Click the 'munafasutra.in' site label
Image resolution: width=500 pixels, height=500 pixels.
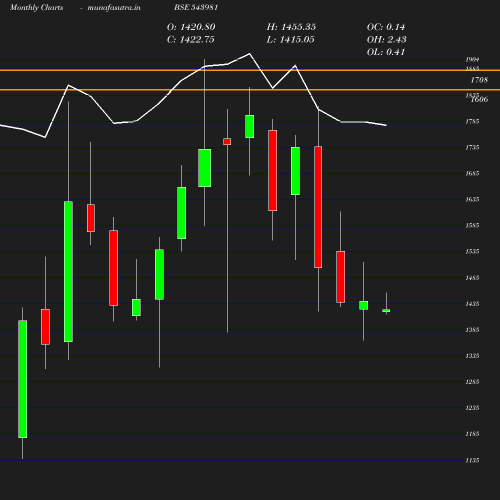[114, 7]
